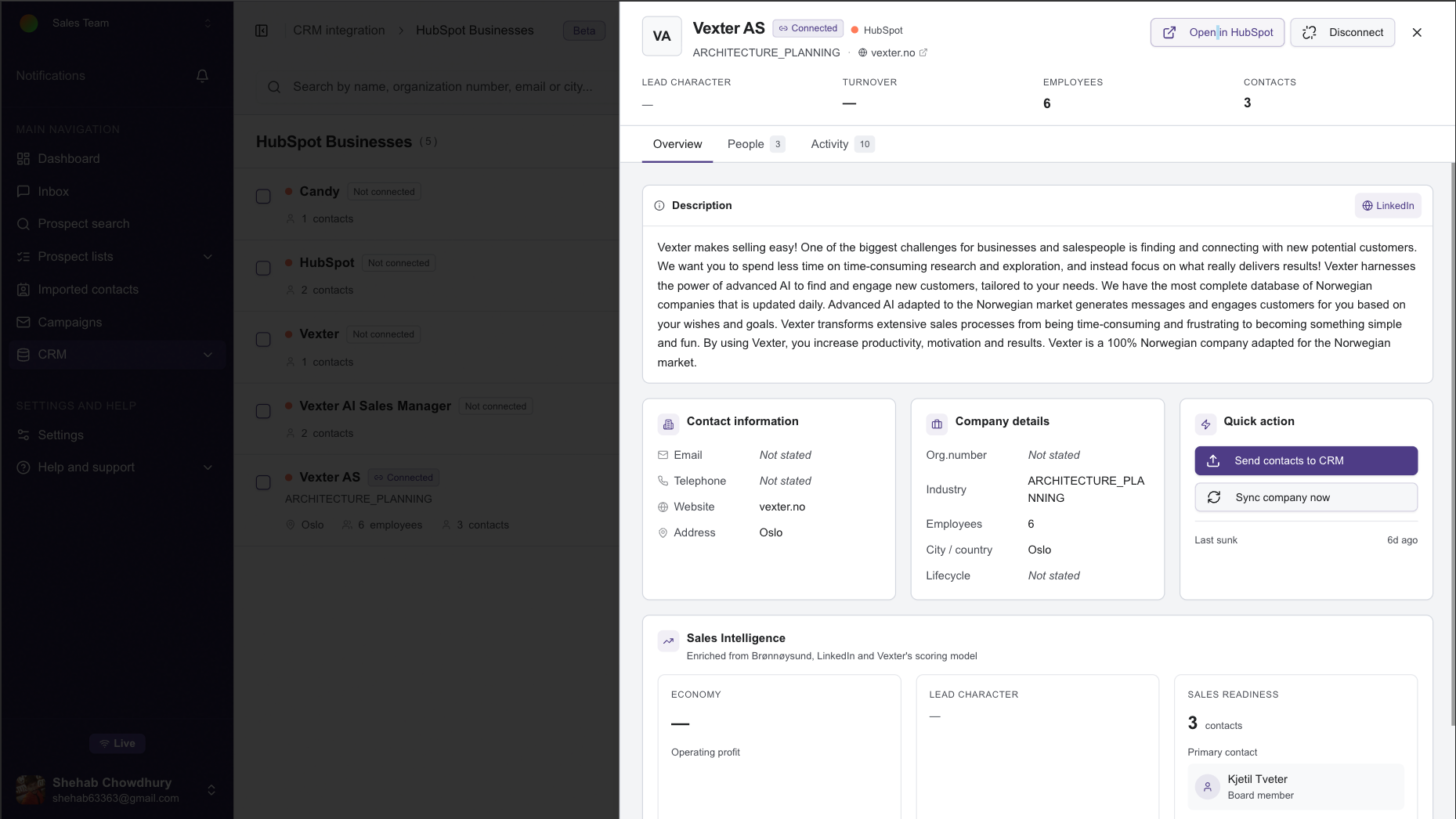Open the LinkedIn link button
The width and height of the screenshot is (1456, 819).
coord(1388,206)
